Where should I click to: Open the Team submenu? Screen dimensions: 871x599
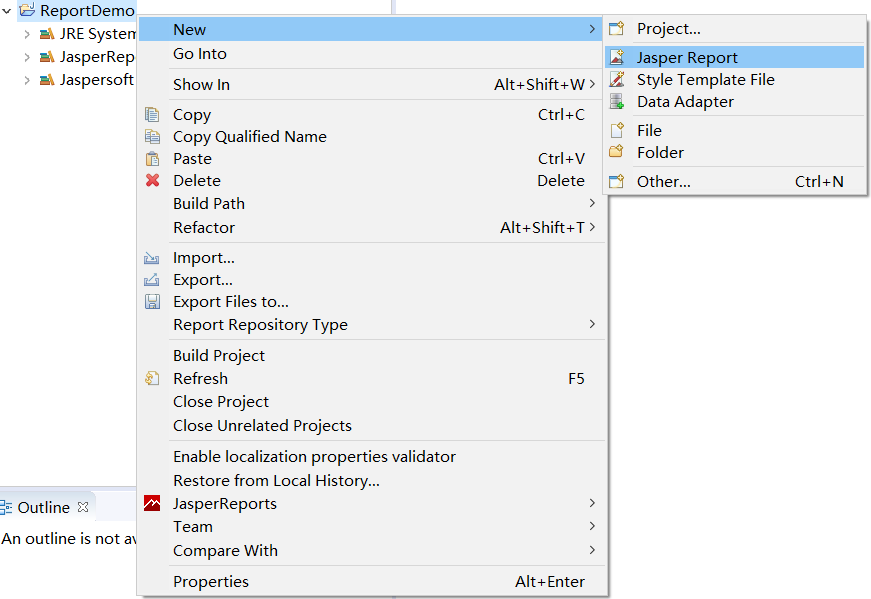click(193, 527)
